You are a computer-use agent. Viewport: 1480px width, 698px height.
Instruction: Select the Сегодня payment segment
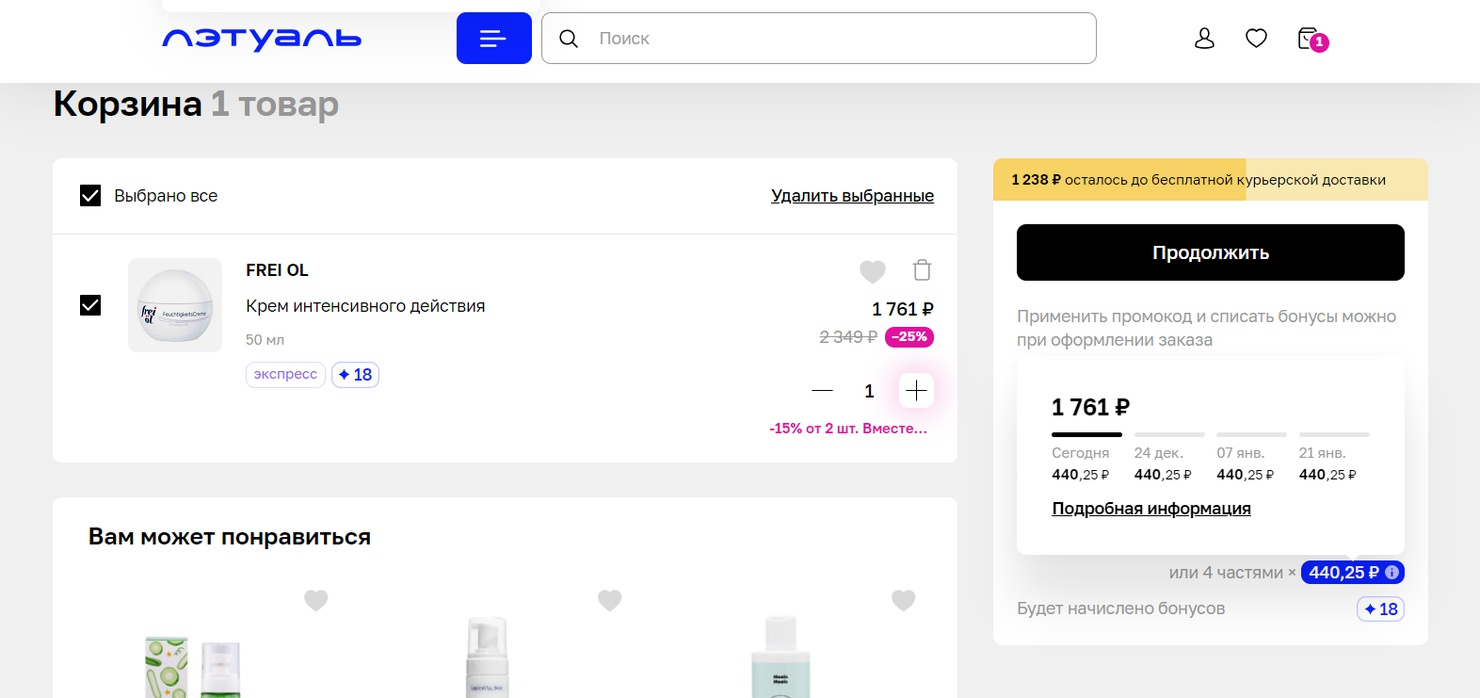click(1086, 455)
